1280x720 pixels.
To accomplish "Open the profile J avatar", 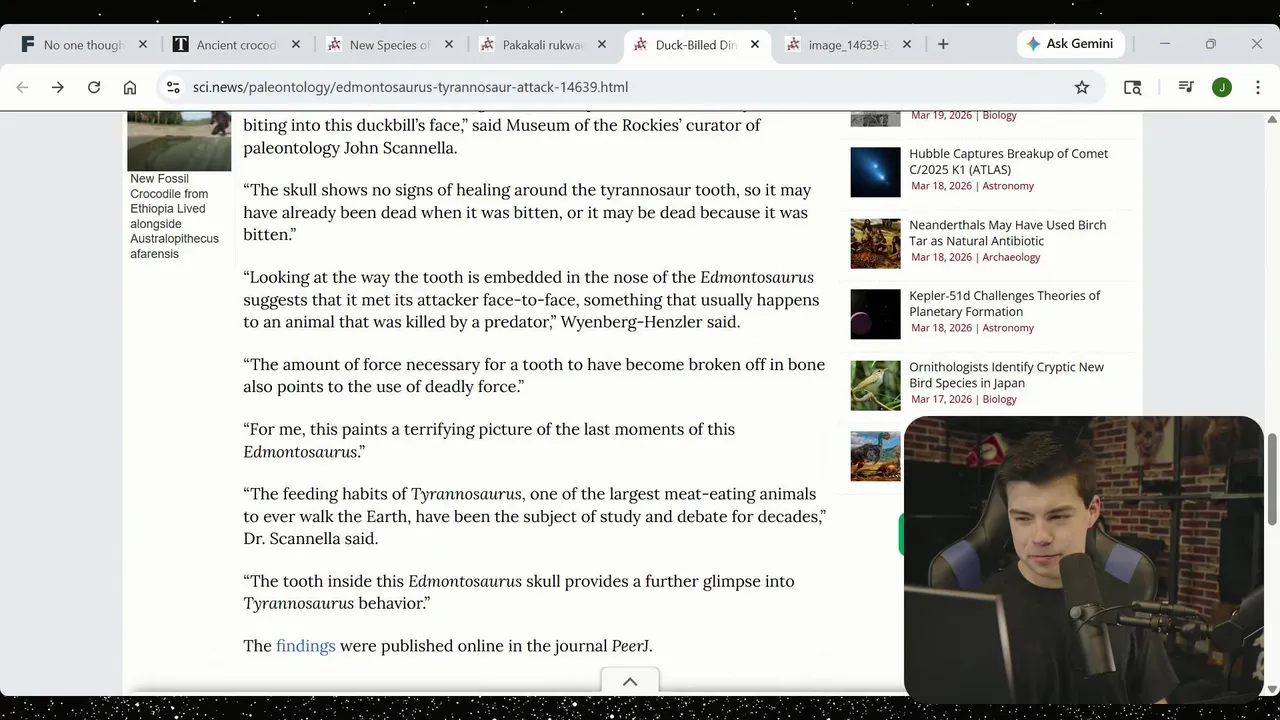I will (x=1222, y=87).
